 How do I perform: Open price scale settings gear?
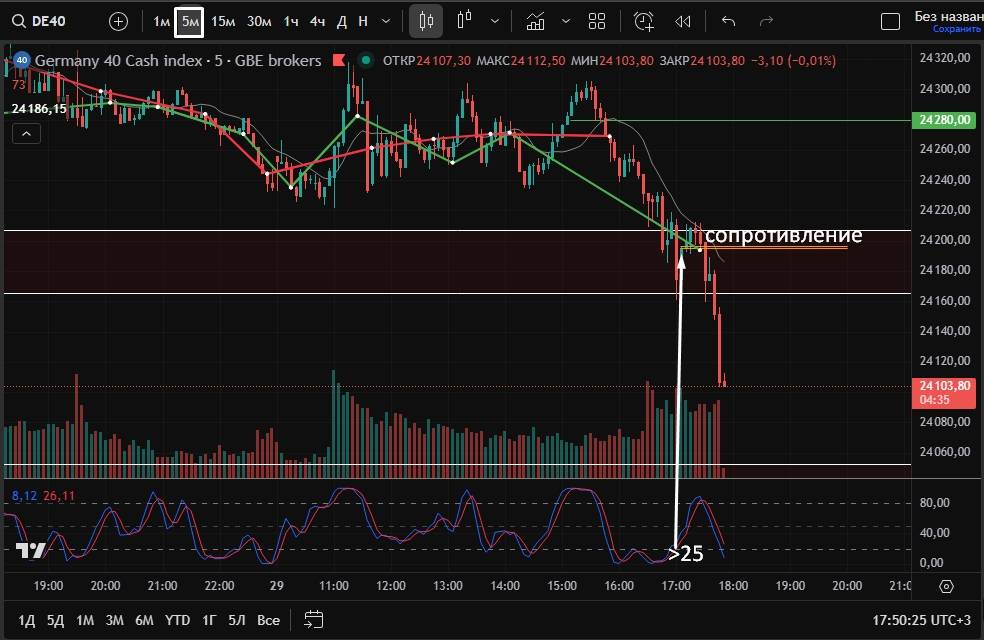click(947, 586)
